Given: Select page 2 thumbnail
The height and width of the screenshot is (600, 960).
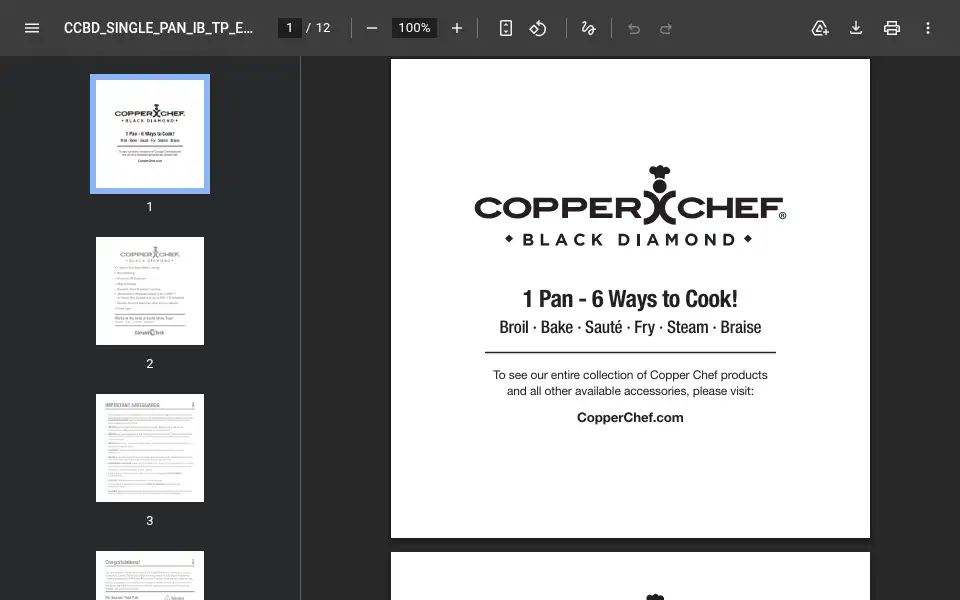Looking at the screenshot, I should (x=150, y=291).
